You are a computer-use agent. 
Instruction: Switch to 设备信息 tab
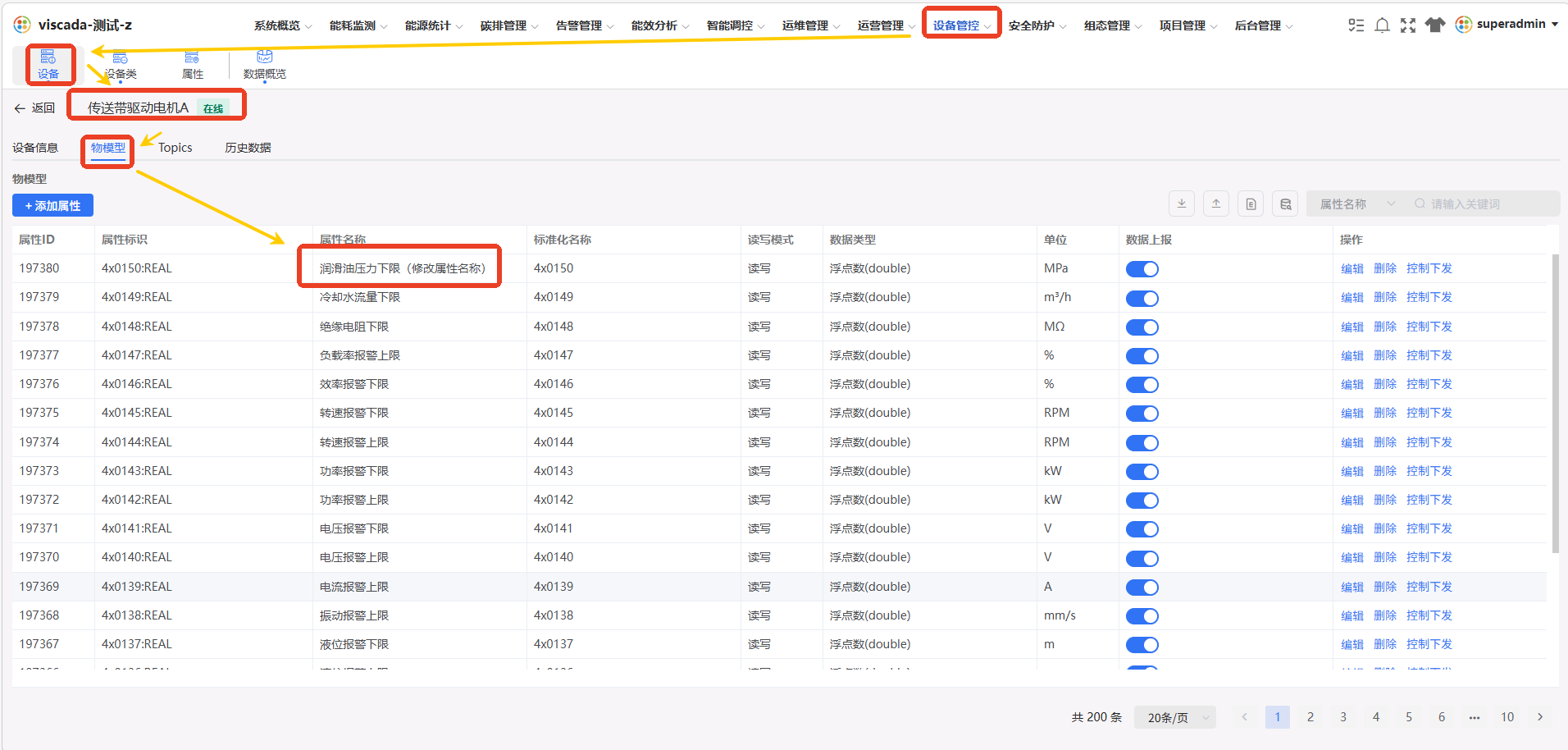35,148
